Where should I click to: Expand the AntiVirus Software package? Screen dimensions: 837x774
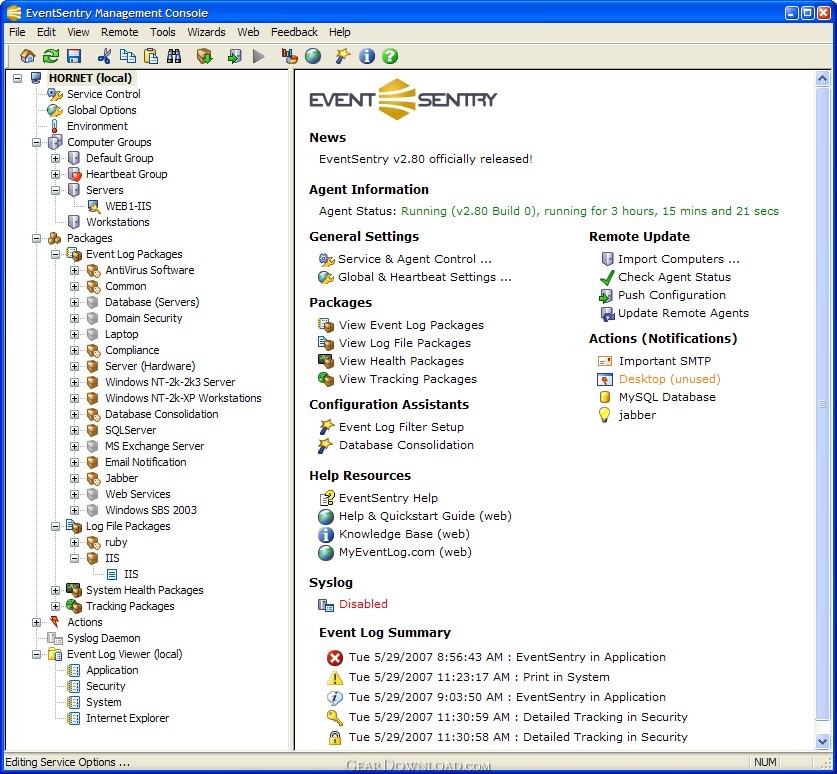75,271
